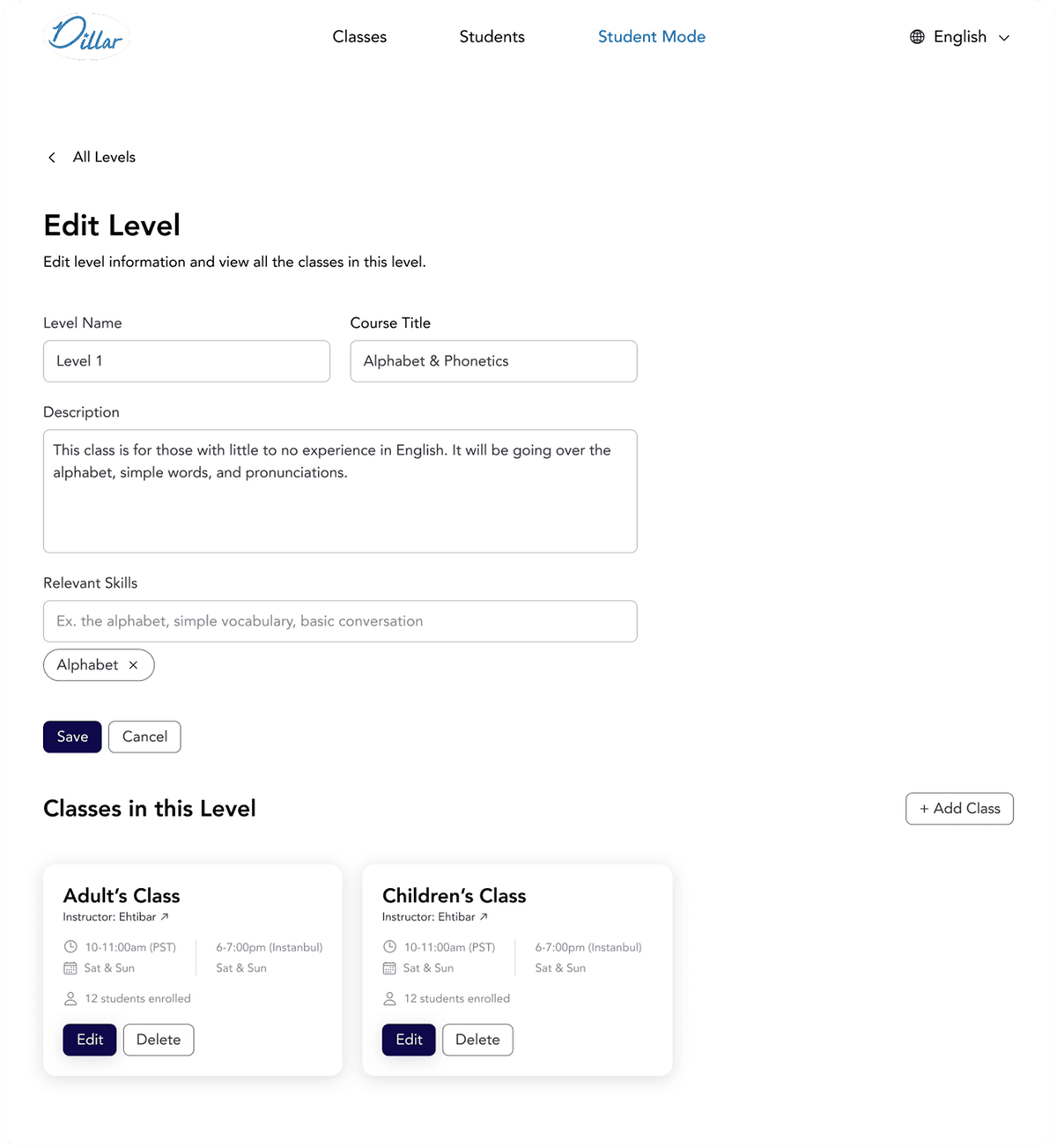Save the level changes
Viewport: 1057px width, 1148px height.
tap(72, 737)
